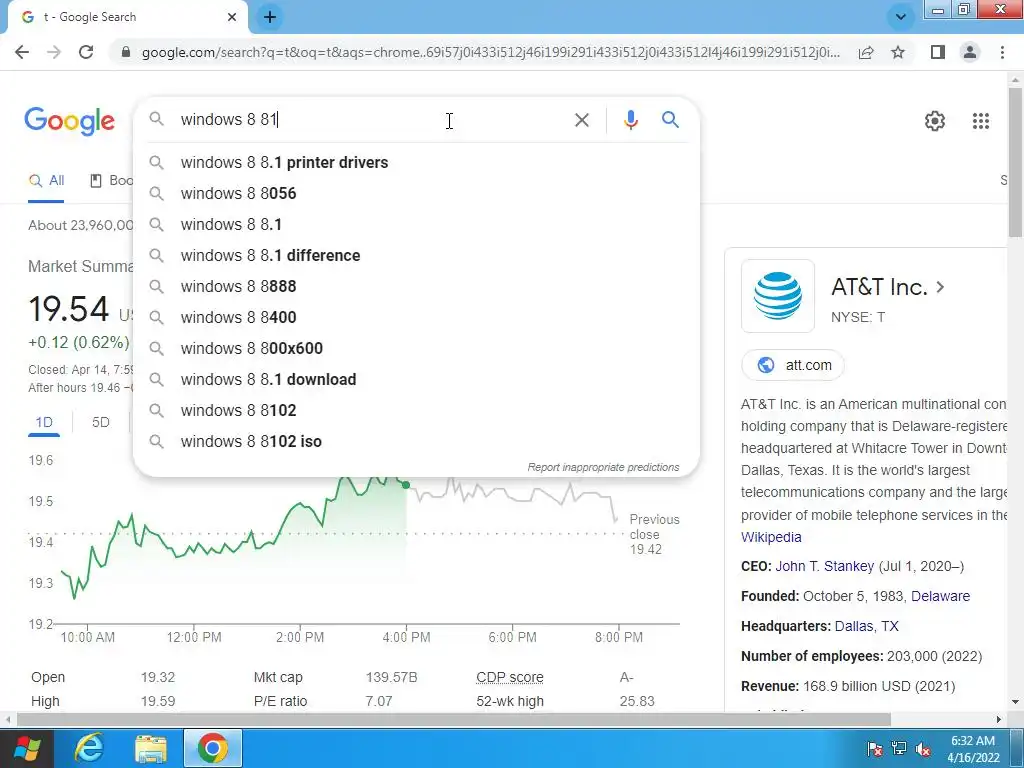1024x768 pixels.
Task: Open a new tab with the plus button
Action: [270, 17]
